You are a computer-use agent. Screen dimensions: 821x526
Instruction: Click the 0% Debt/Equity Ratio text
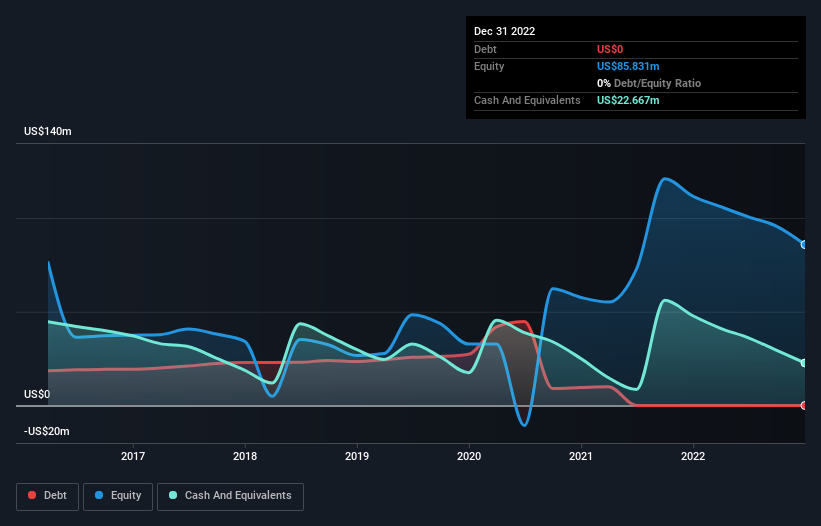click(x=649, y=83)
